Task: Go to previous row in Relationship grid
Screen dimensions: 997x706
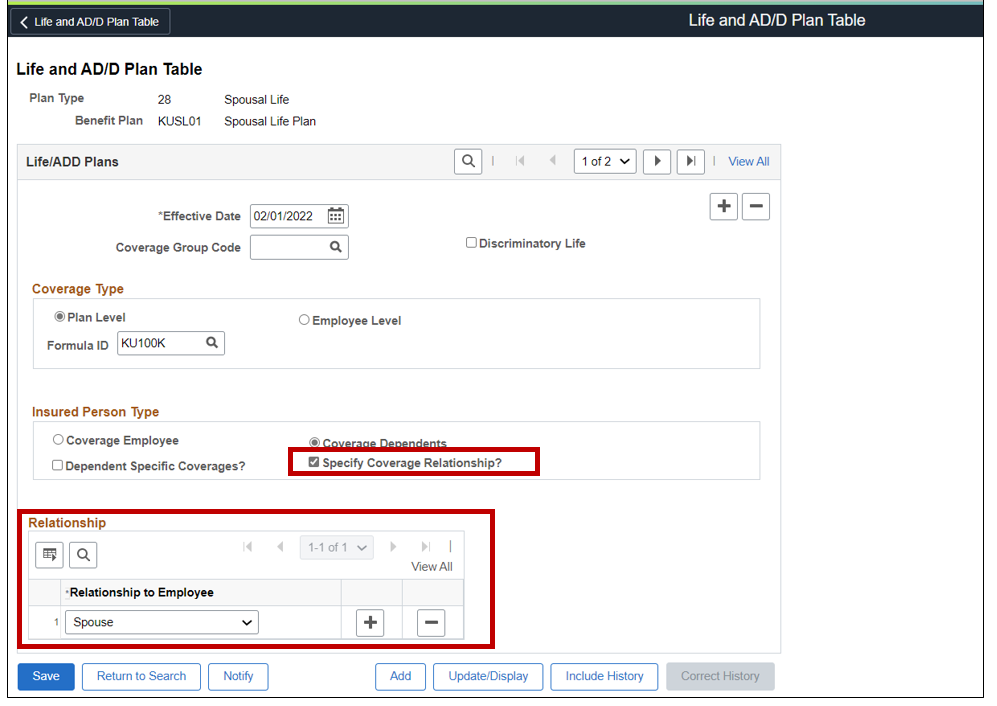Action: (280, 546)
